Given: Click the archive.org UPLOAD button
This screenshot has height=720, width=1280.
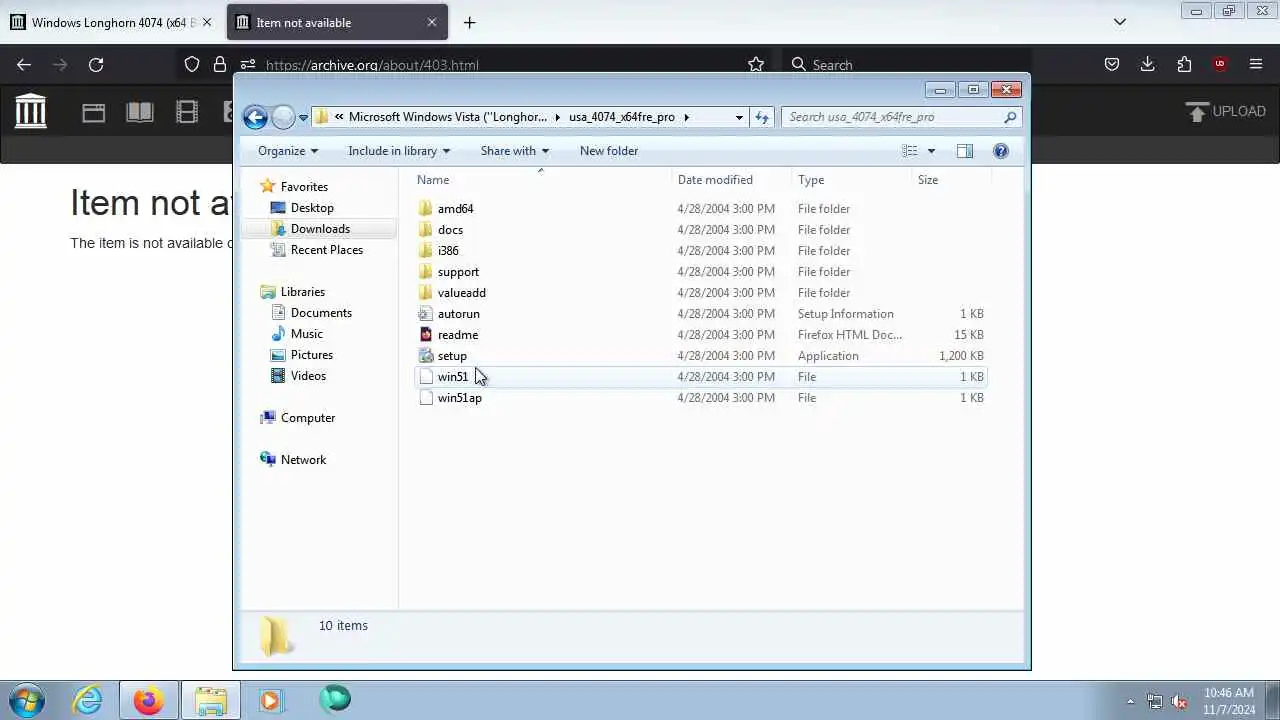Looking at the screenshot, I should coord(1226,111).
